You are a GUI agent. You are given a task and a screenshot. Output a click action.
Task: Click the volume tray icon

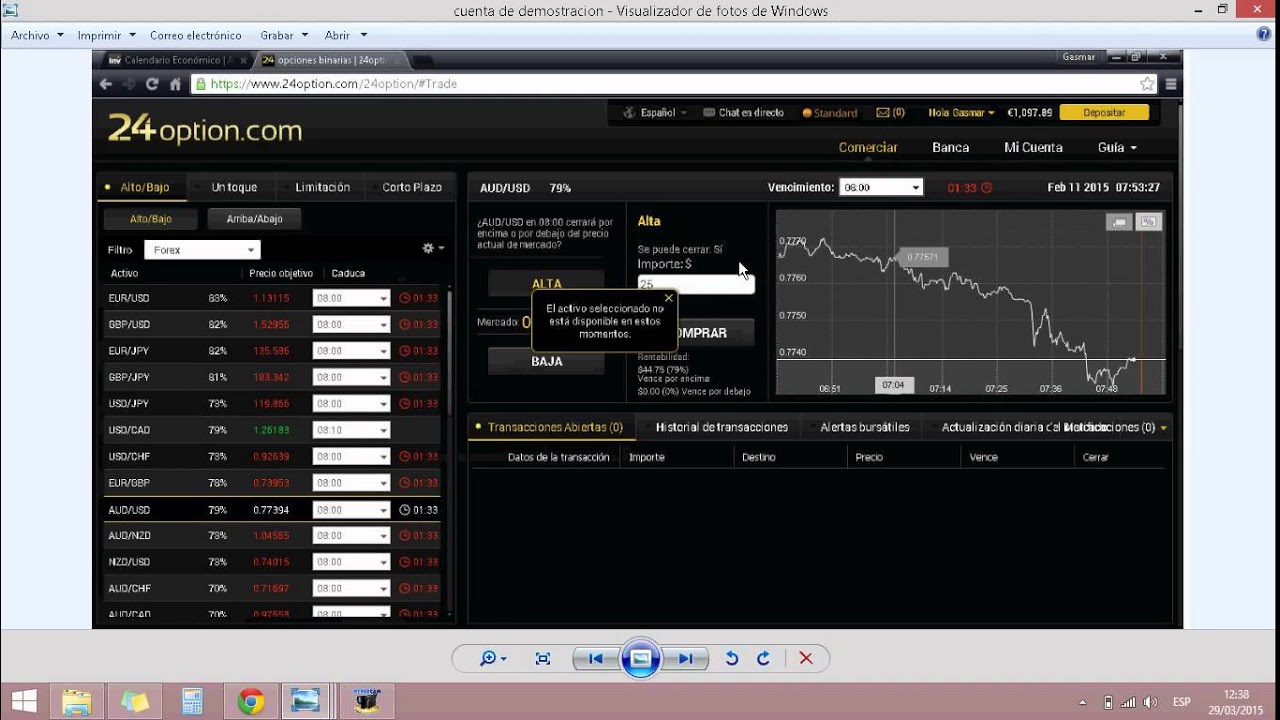pyautogui.click(x=1150, y=702)
